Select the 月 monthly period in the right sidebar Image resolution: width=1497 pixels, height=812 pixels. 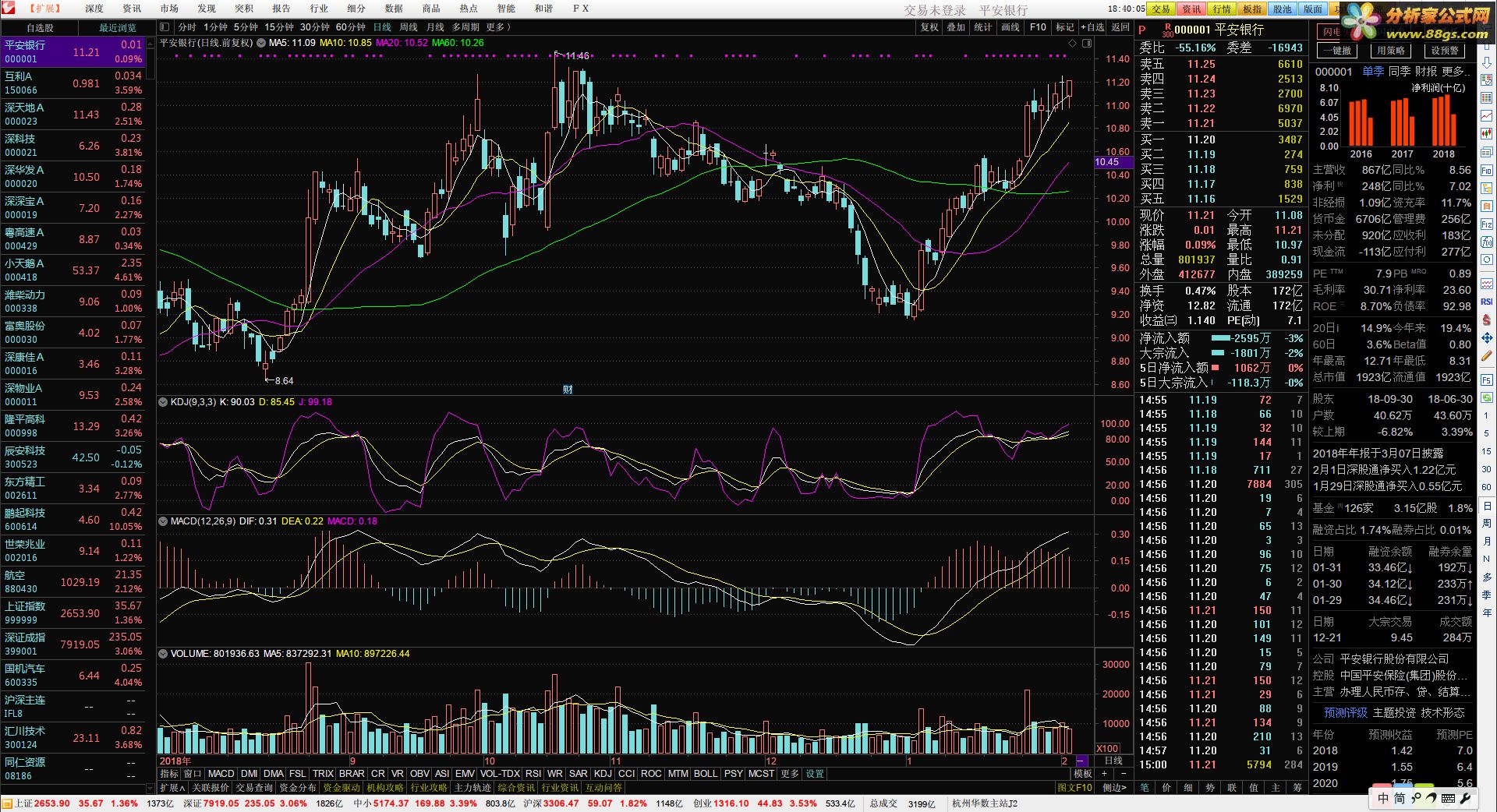click(x=1487, y=541)
